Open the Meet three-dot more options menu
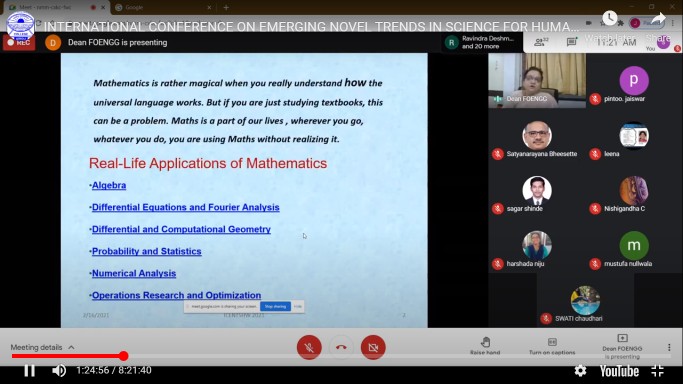Image resolution: width=683 pixels, height=384 pixels. click(669, 347)
